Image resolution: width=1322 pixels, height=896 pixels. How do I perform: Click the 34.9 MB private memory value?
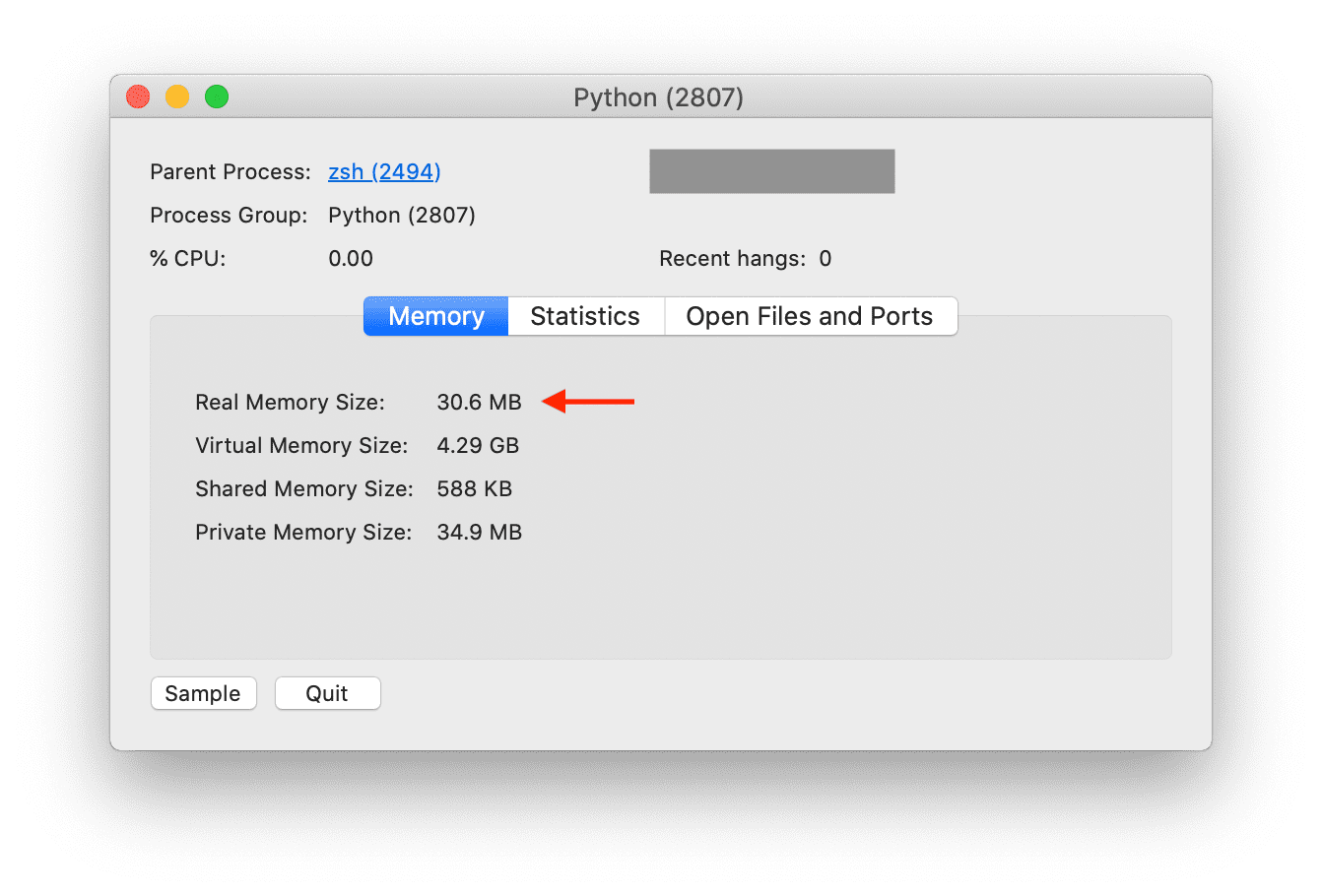[479, 533]
